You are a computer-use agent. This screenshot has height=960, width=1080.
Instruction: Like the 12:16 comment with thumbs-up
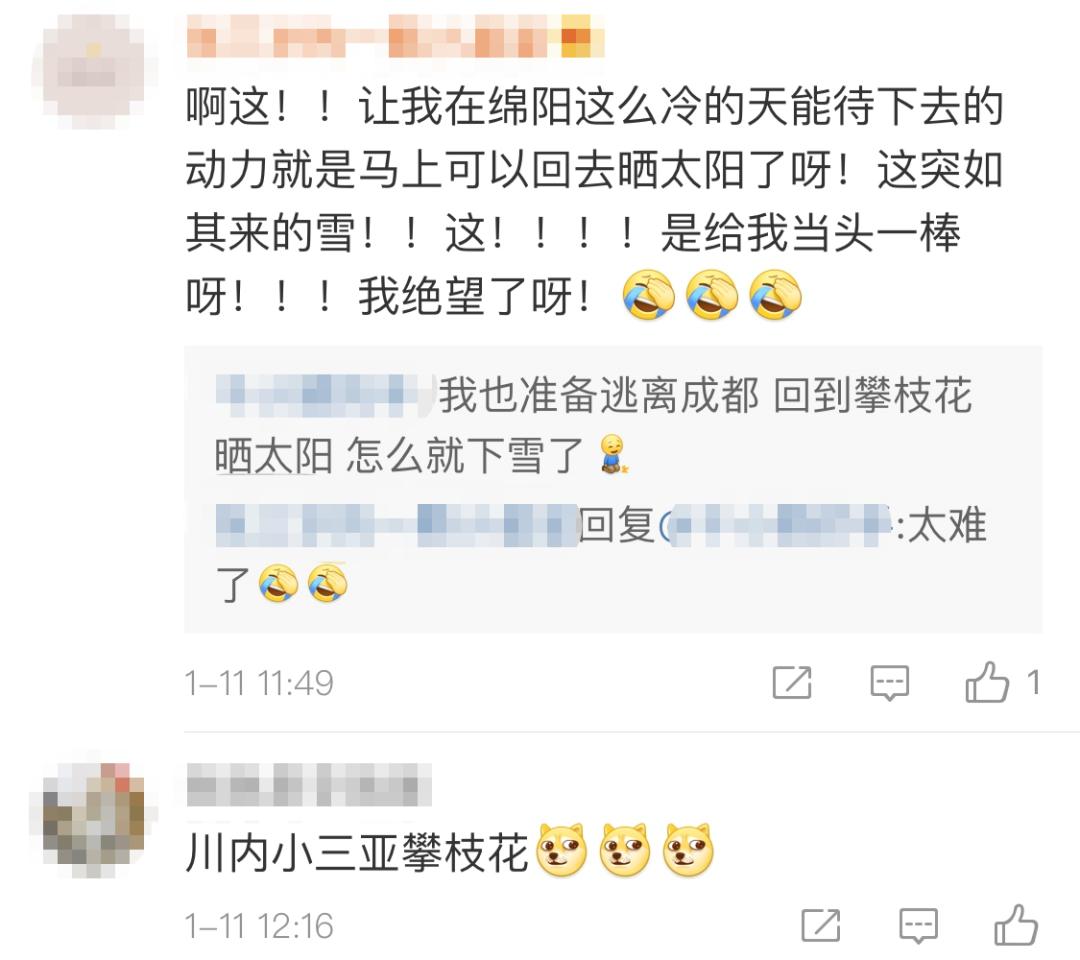pos(1016,924)
